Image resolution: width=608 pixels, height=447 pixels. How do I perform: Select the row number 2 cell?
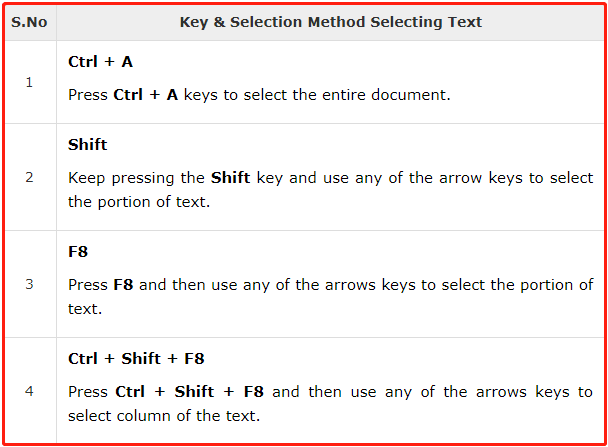(29, 178)
